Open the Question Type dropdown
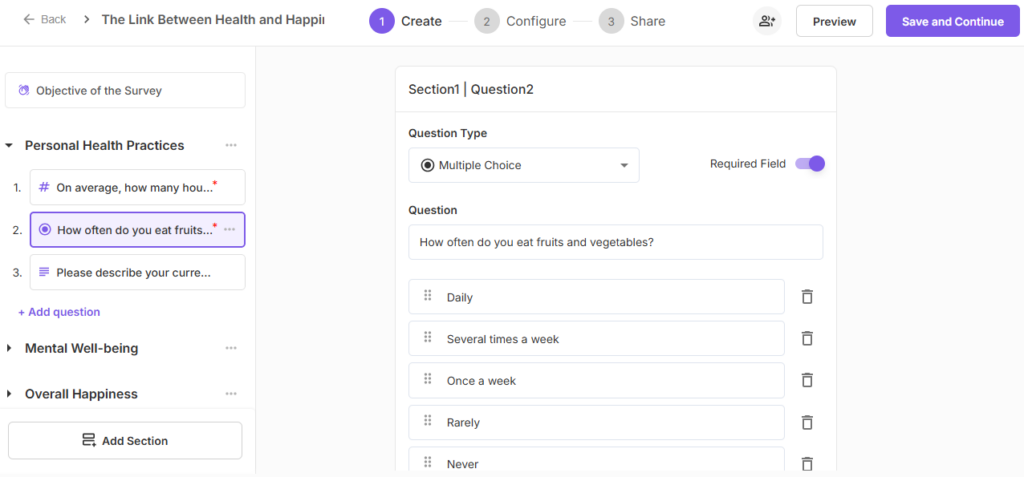 tap(523, 165)
